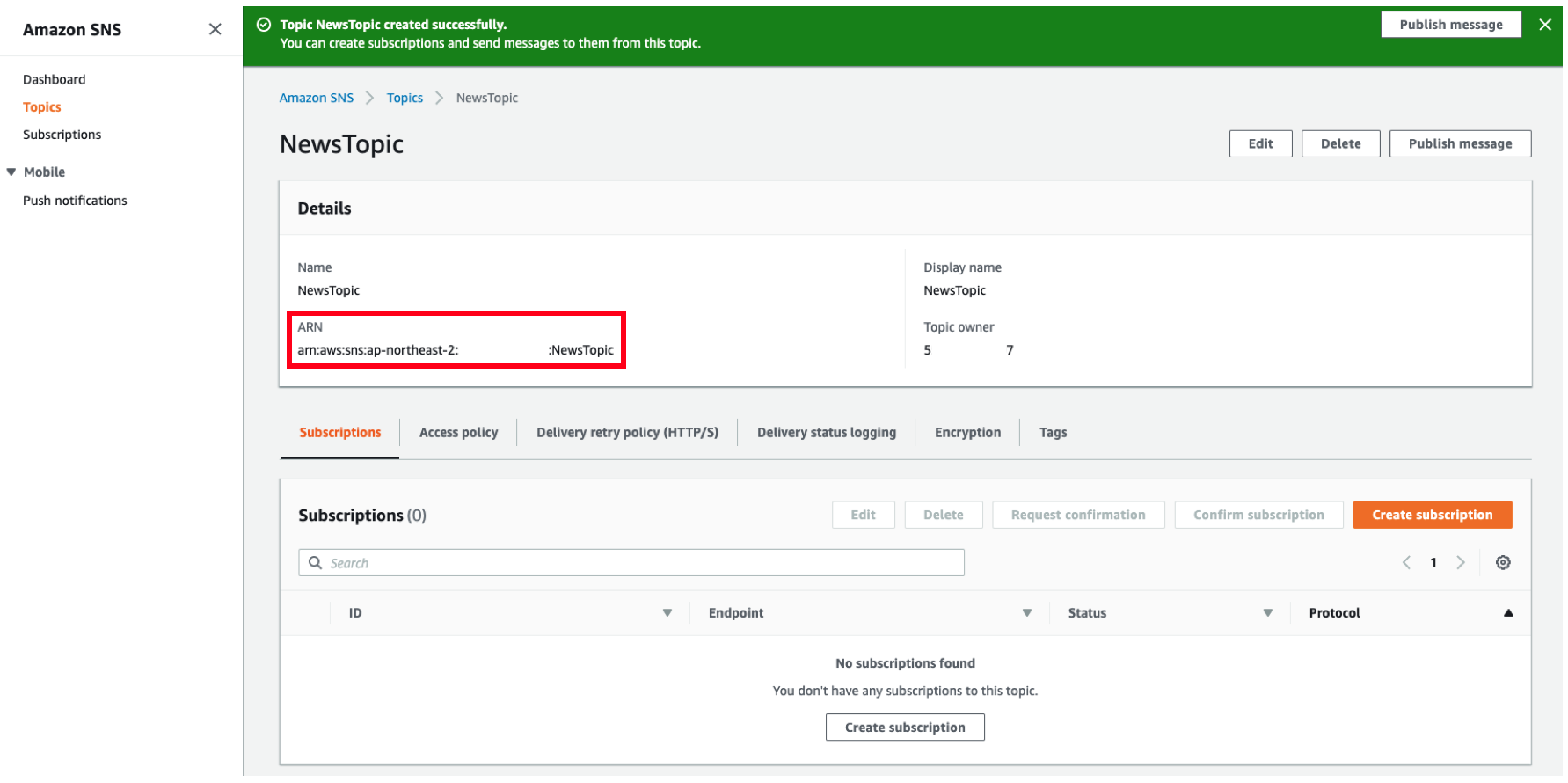Select the Delivery status logging tab
1568x783 pixels.
coord(827,433)
